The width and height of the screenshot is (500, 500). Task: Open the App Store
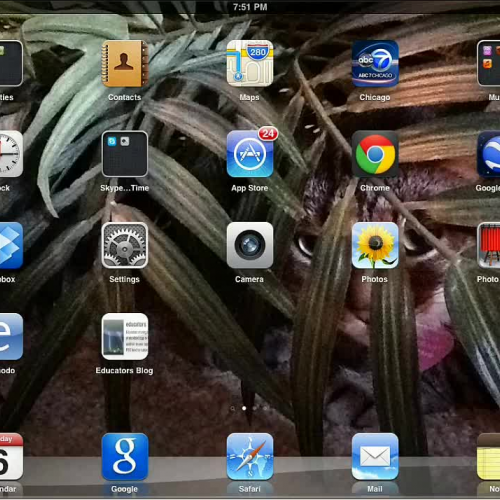tap(250, 154)
